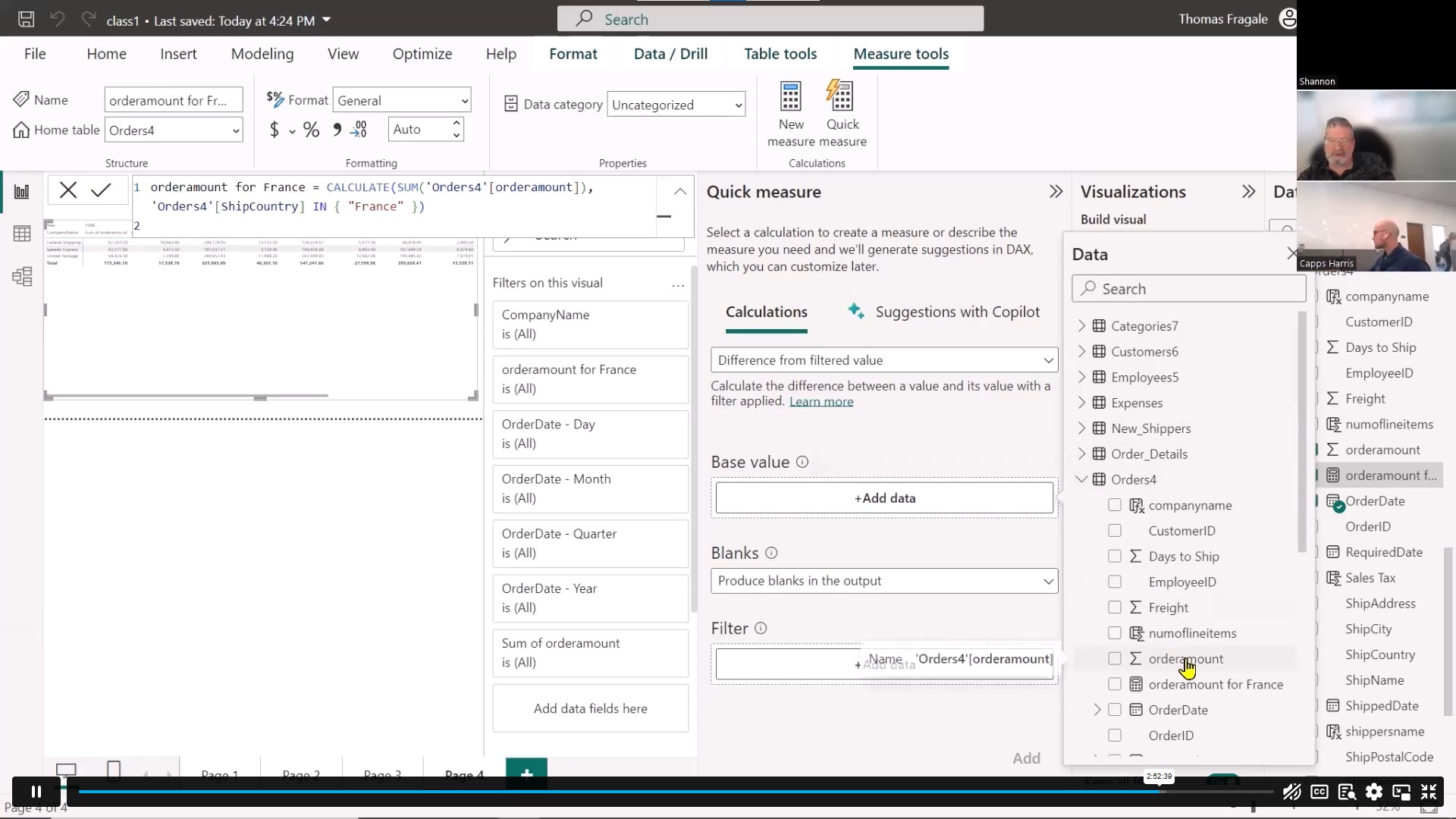Screen dimensions: 1456x819
Task: Apply percentage formatting
Action: click(x=311, y=130)
